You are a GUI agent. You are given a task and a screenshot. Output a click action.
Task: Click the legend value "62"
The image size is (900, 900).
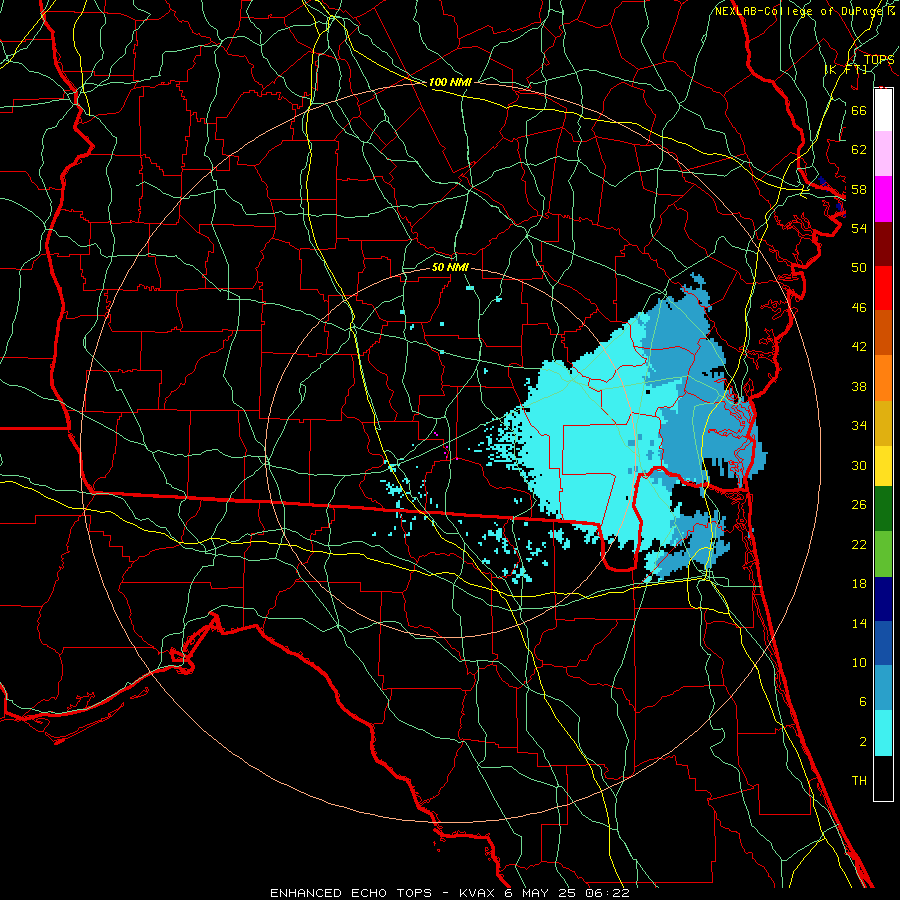(859, 150)
